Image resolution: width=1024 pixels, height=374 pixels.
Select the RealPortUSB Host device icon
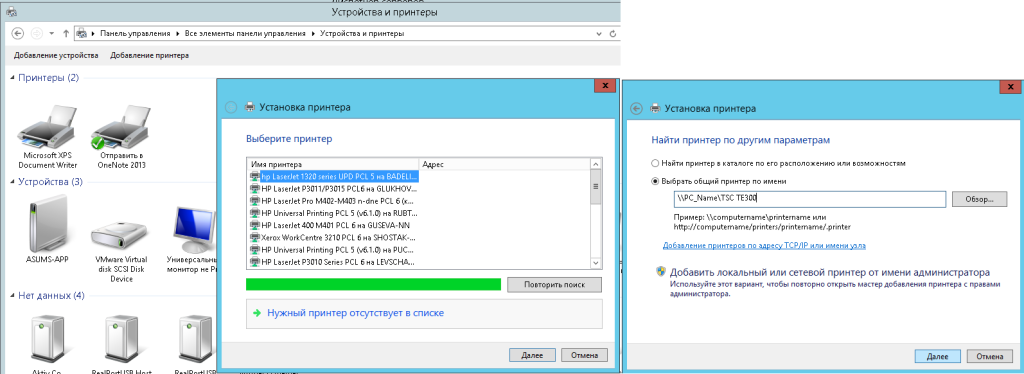(x=121, y=339)
